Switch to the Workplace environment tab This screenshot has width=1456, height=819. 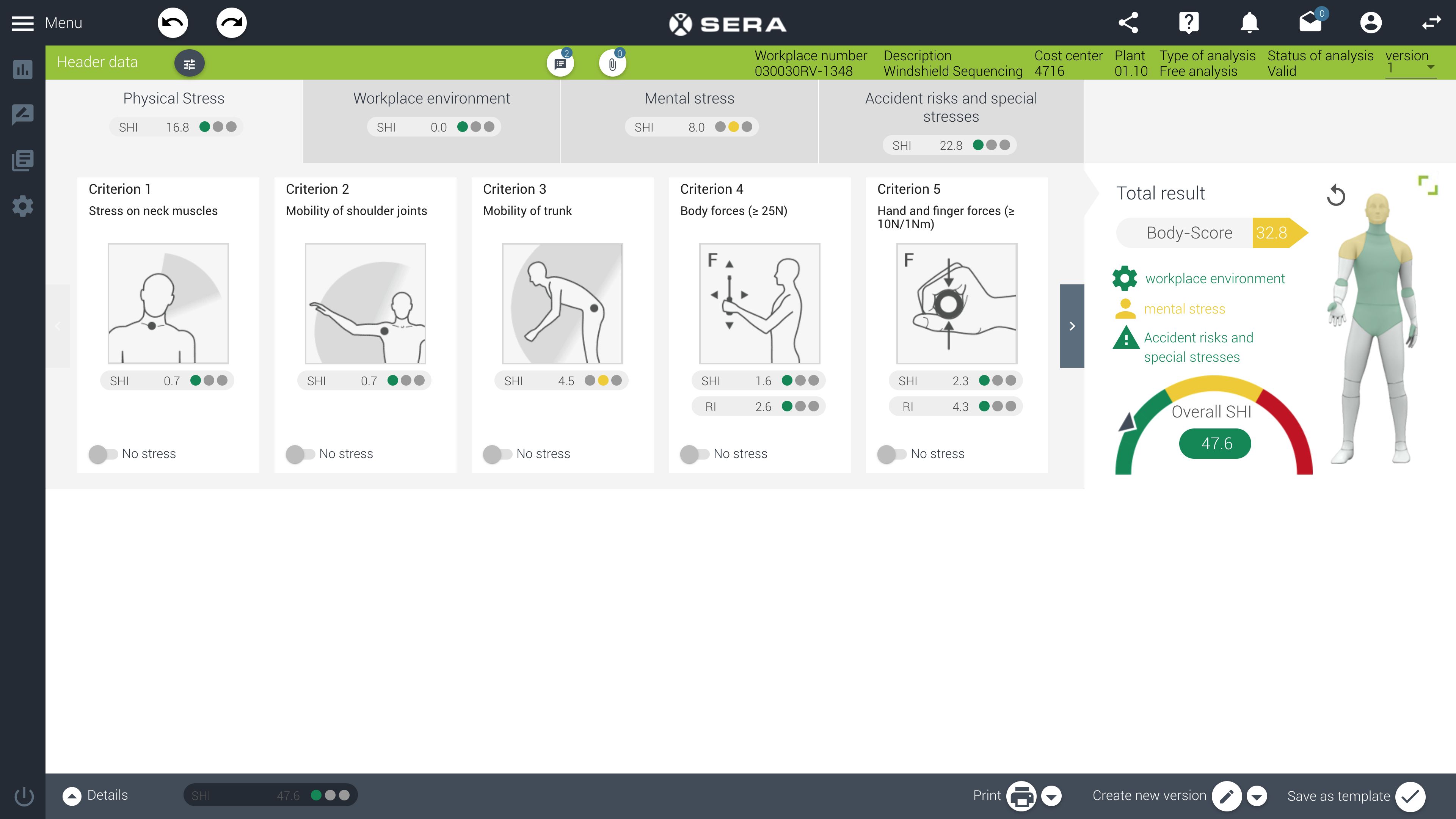(432, 121)
